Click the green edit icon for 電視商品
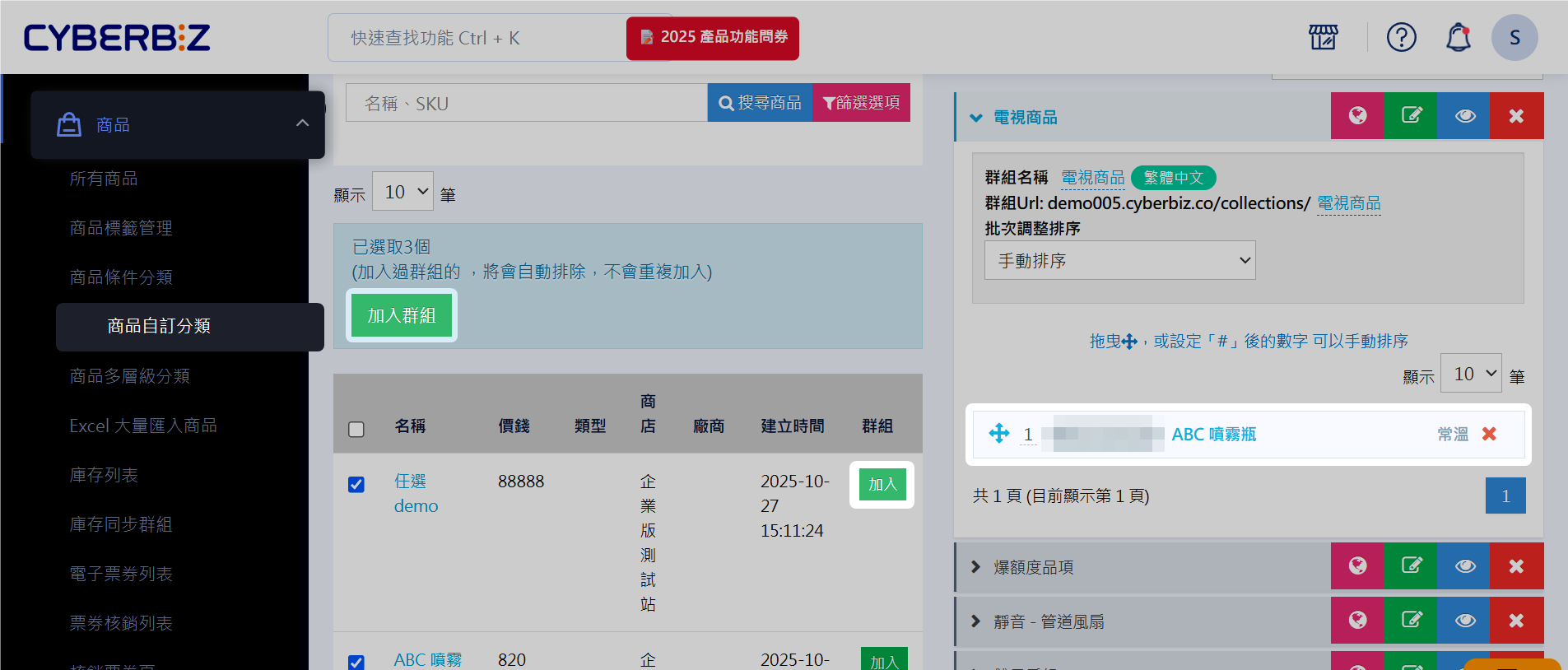1568x670 pixels. 1411,116
